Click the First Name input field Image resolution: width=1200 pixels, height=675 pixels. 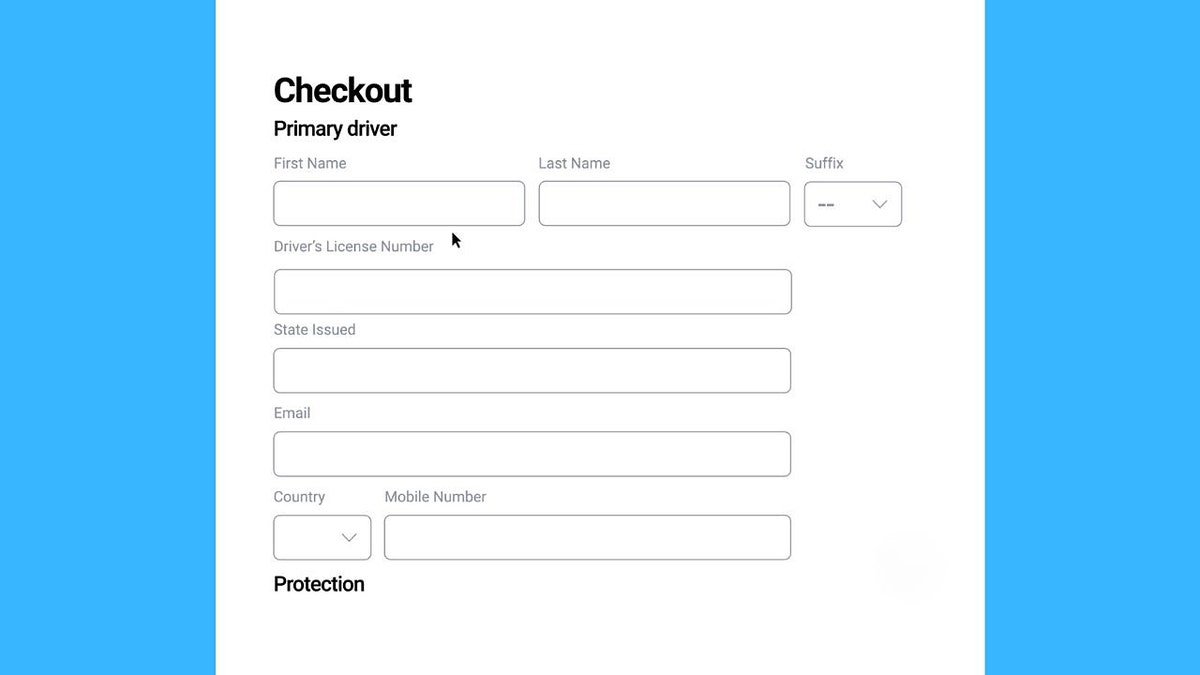398,203
